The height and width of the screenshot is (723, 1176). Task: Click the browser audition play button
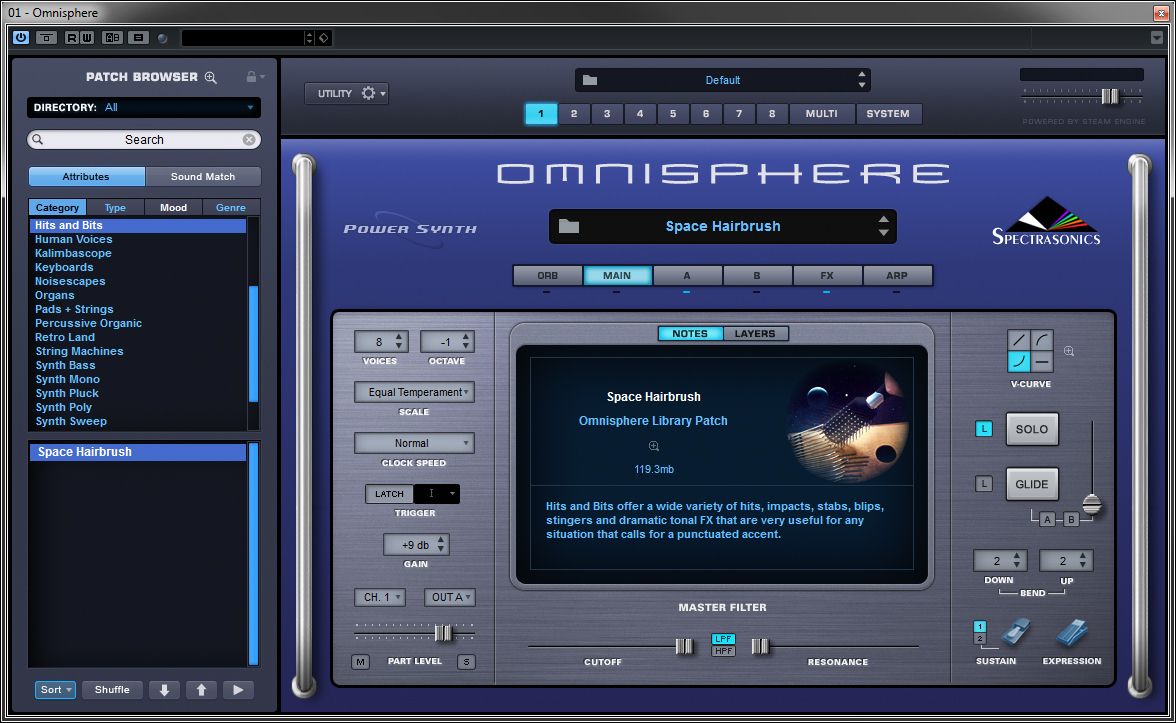(238, 690)
